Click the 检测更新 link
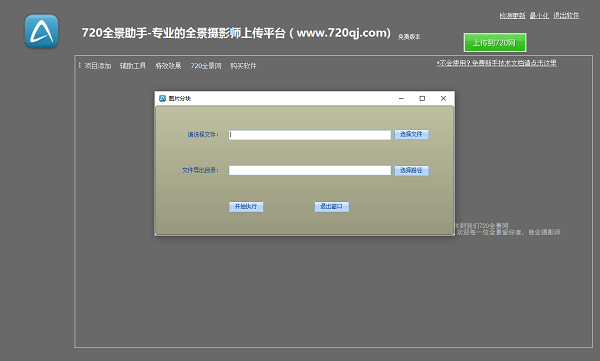The image size is (600, 361). (x=512, y=16)
